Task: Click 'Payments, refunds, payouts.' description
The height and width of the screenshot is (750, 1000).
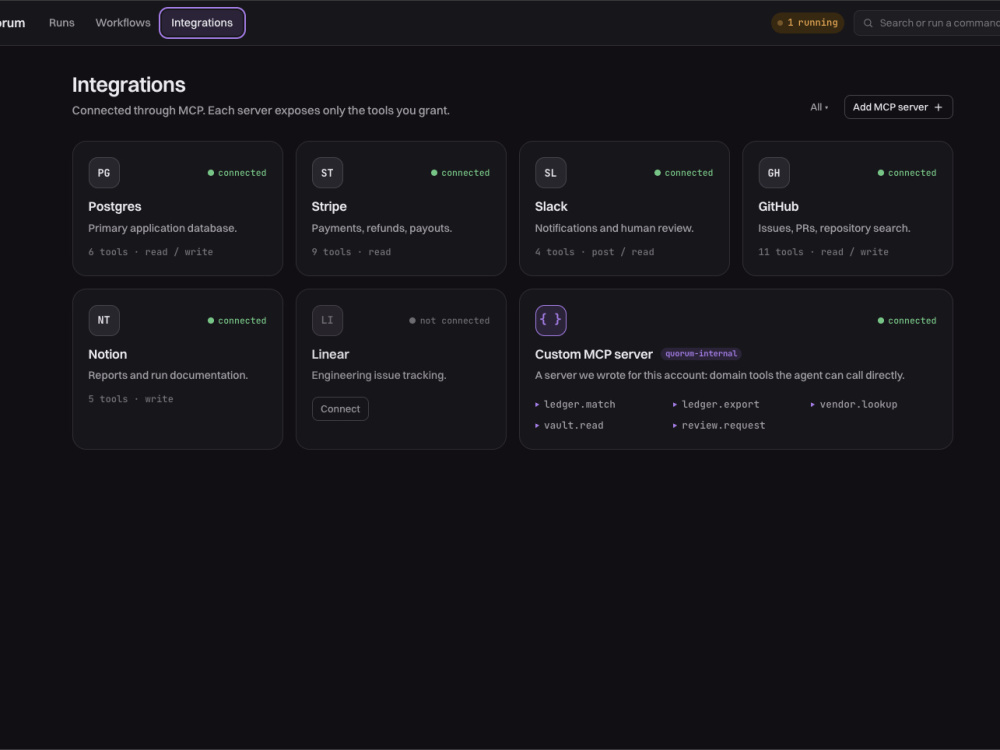Action: [382, 228]
